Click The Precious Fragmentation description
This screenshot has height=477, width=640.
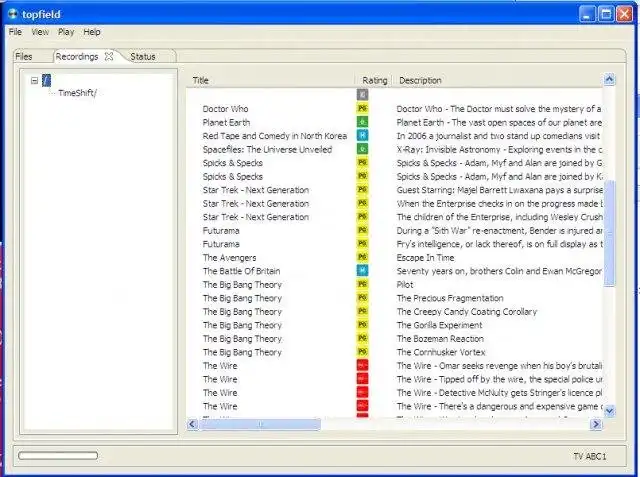450,298
